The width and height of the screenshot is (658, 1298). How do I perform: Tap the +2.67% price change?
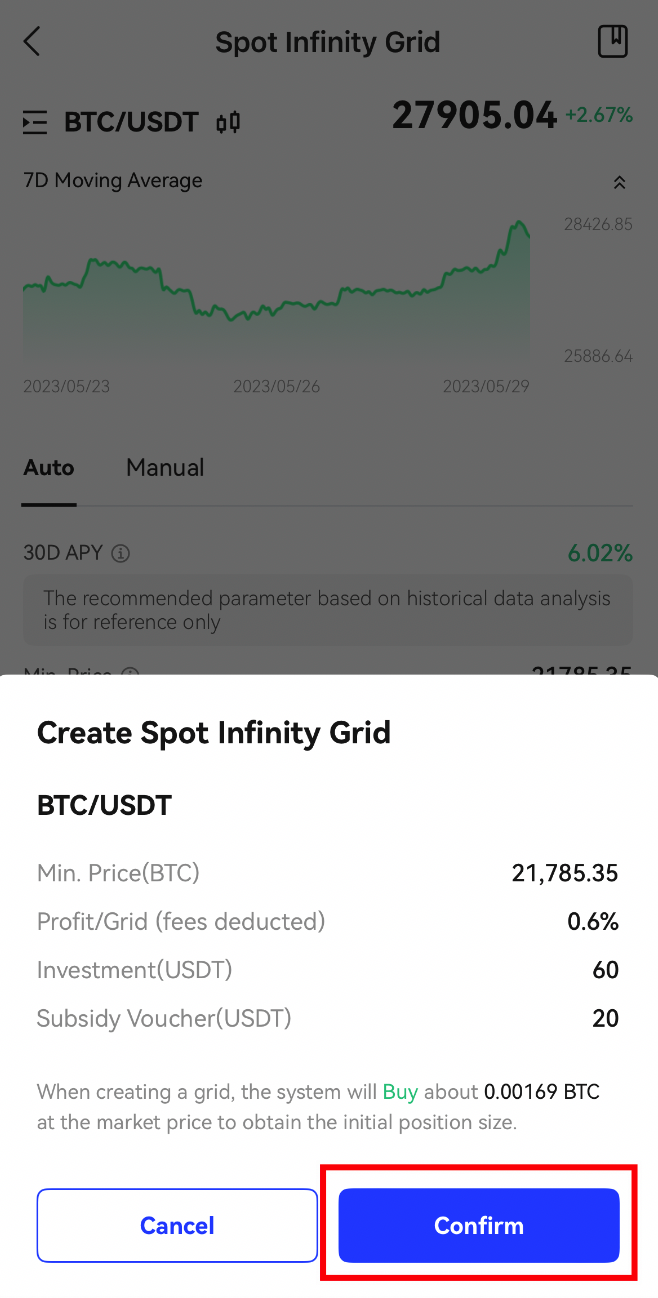(x=599, y=116)
